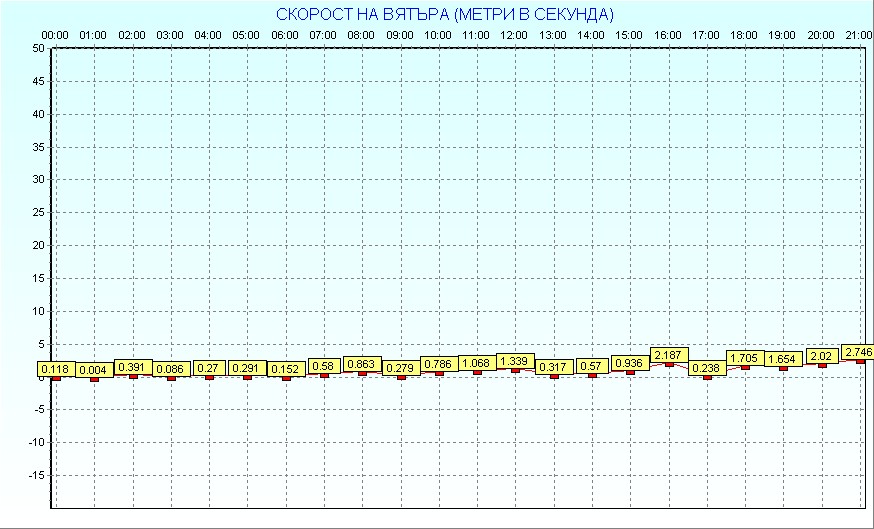Select the 0.238 value label

(707, 368)
